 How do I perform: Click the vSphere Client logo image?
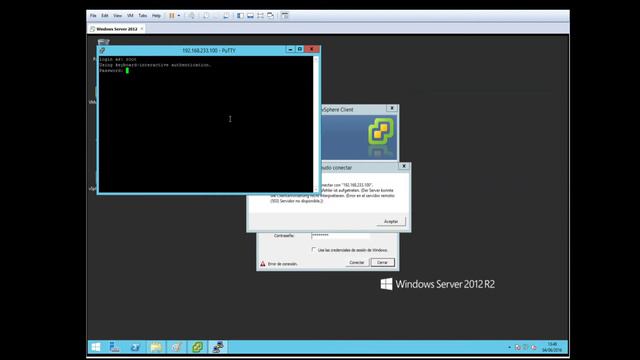(381, 132)
